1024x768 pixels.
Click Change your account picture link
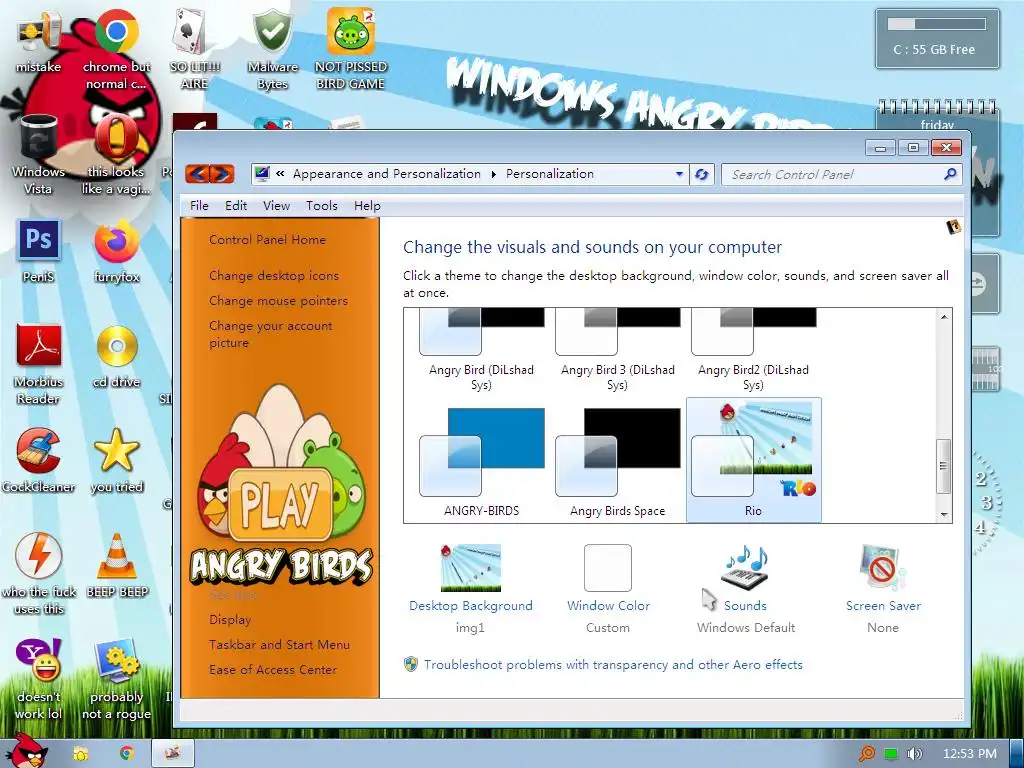[270, 334]
